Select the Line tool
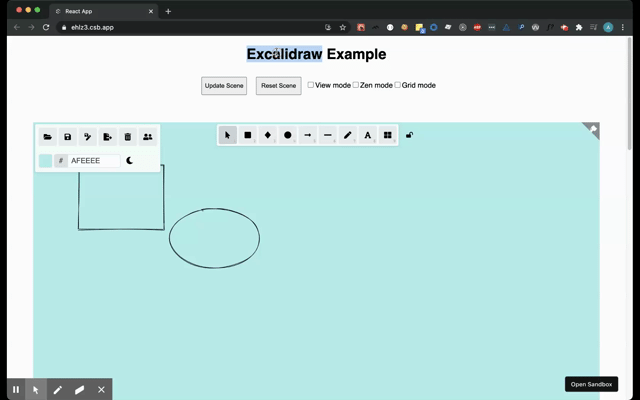640x400 pixels. (x=327, y=135)
